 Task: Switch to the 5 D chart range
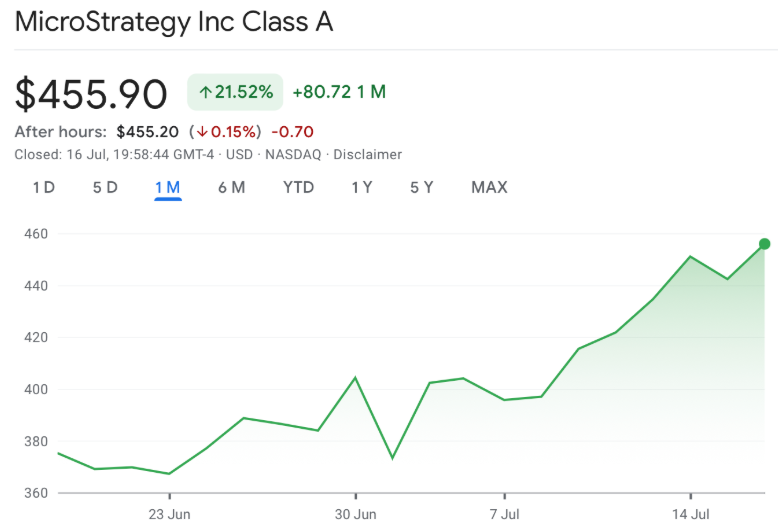(x=105, y=187)
